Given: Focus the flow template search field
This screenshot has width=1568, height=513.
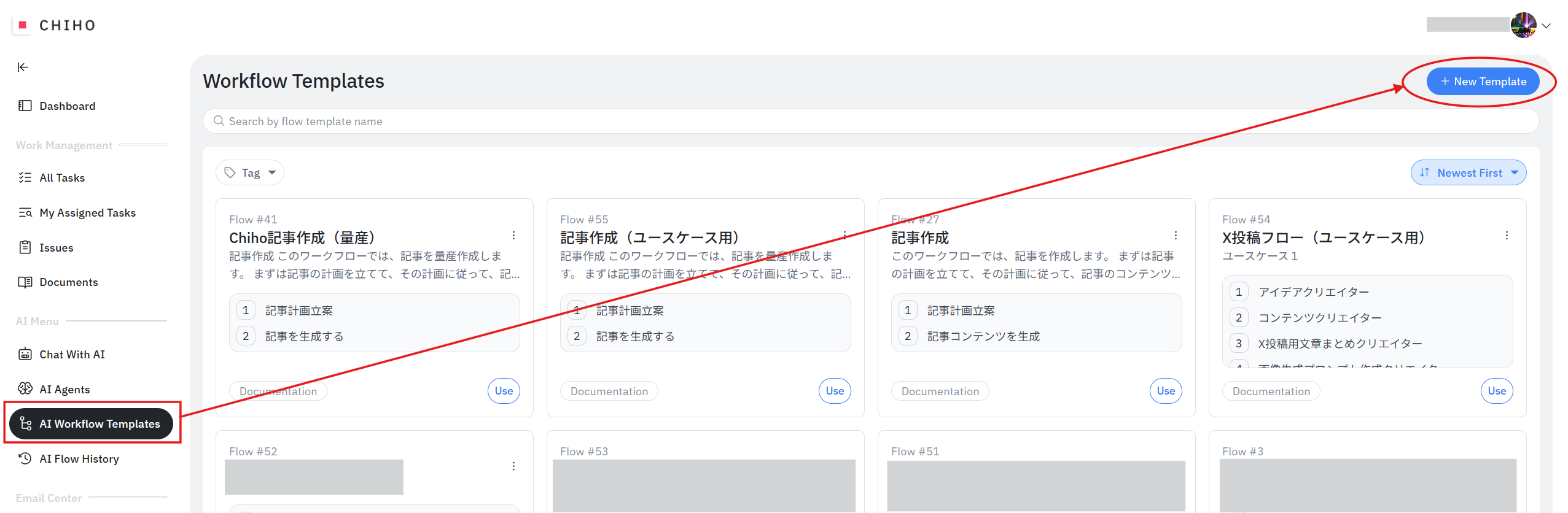Looking at the screenshot, I should 860,121.
